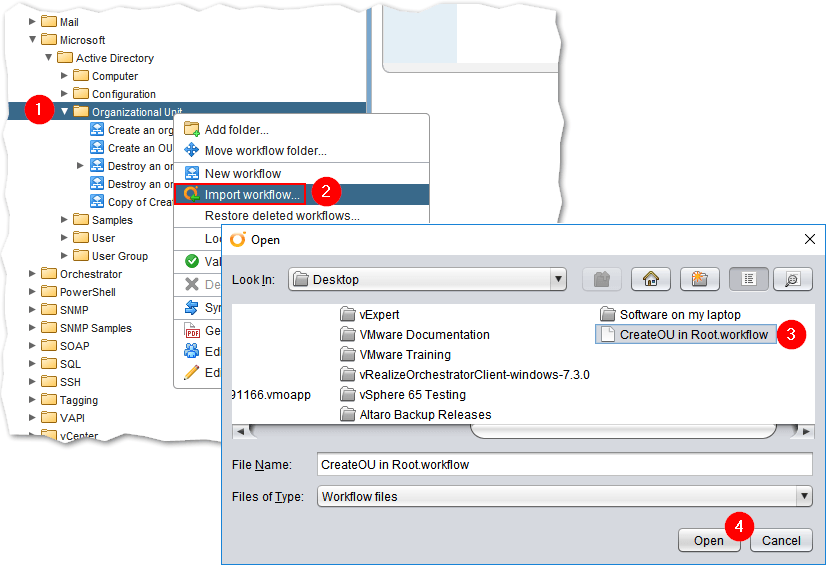Select the VMware Training folder icon
Image resolution: width=831 pixels, height=570 pixels.
(x=348, y=354)
